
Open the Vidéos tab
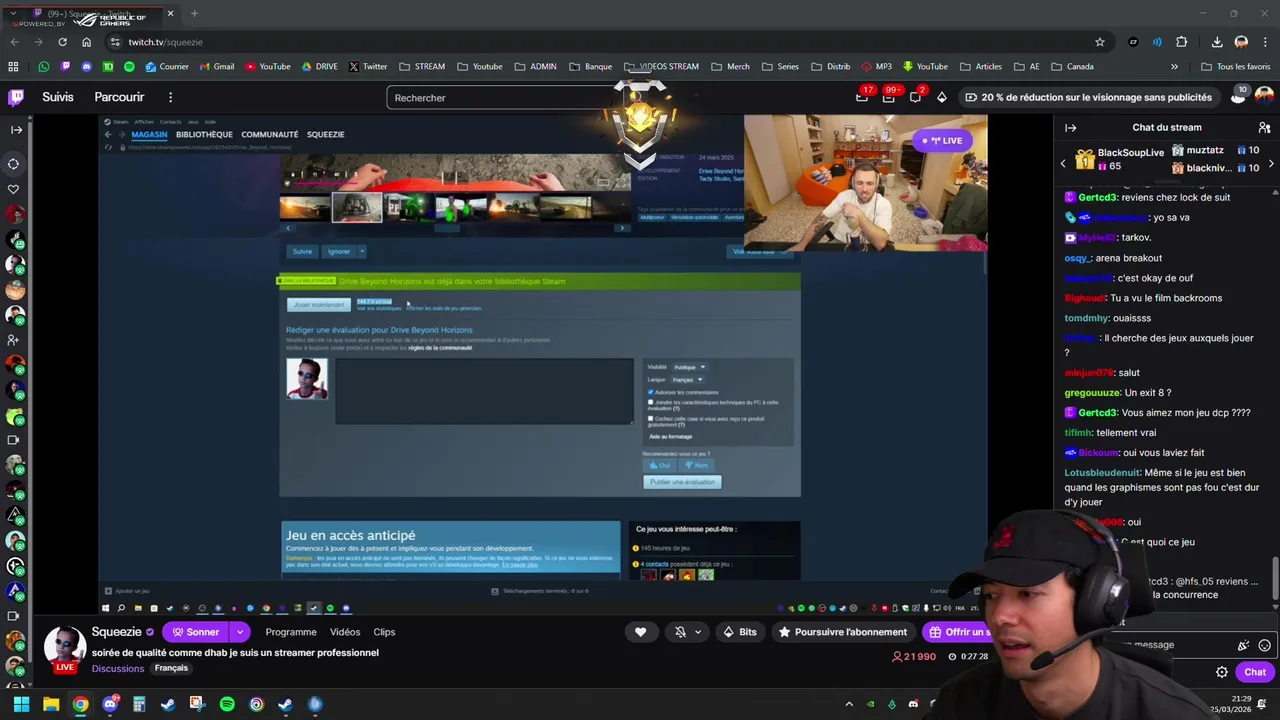345,632
